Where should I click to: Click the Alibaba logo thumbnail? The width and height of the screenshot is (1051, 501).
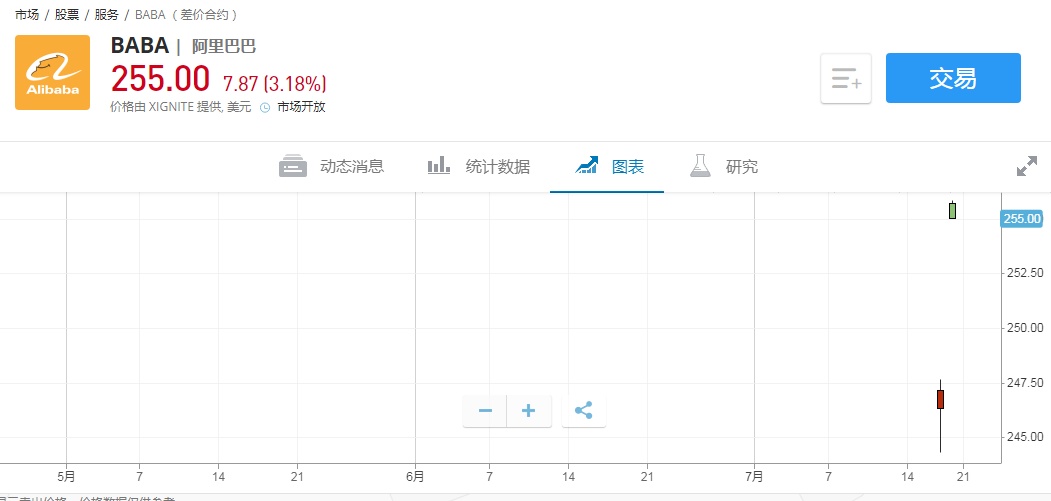(53, 72)
